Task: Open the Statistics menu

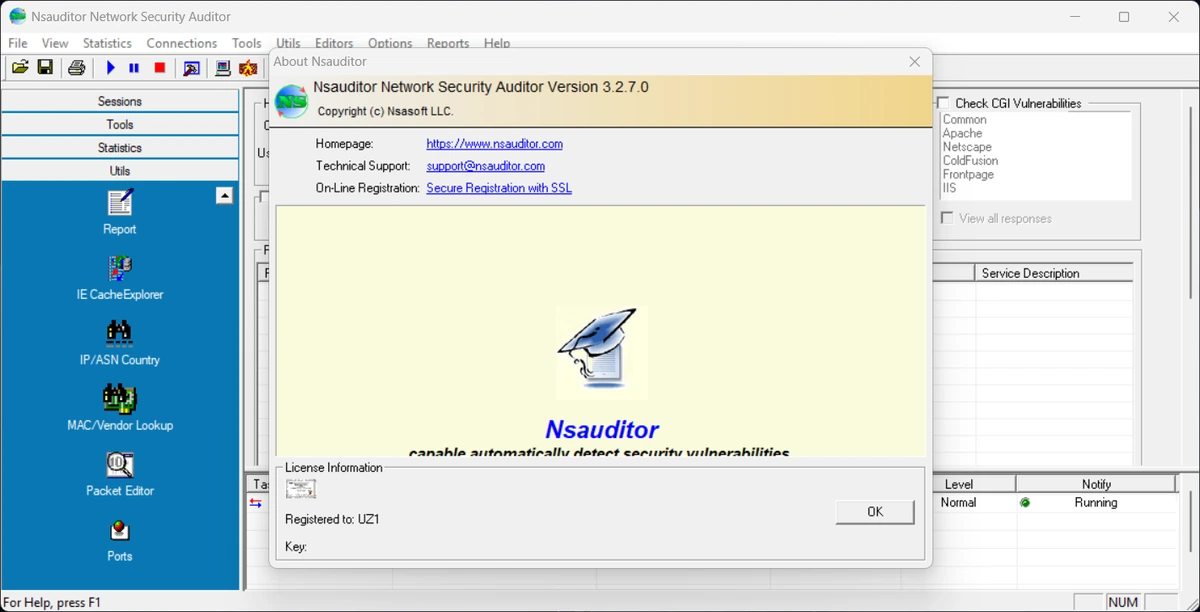Action: click(x=107, y=43)
